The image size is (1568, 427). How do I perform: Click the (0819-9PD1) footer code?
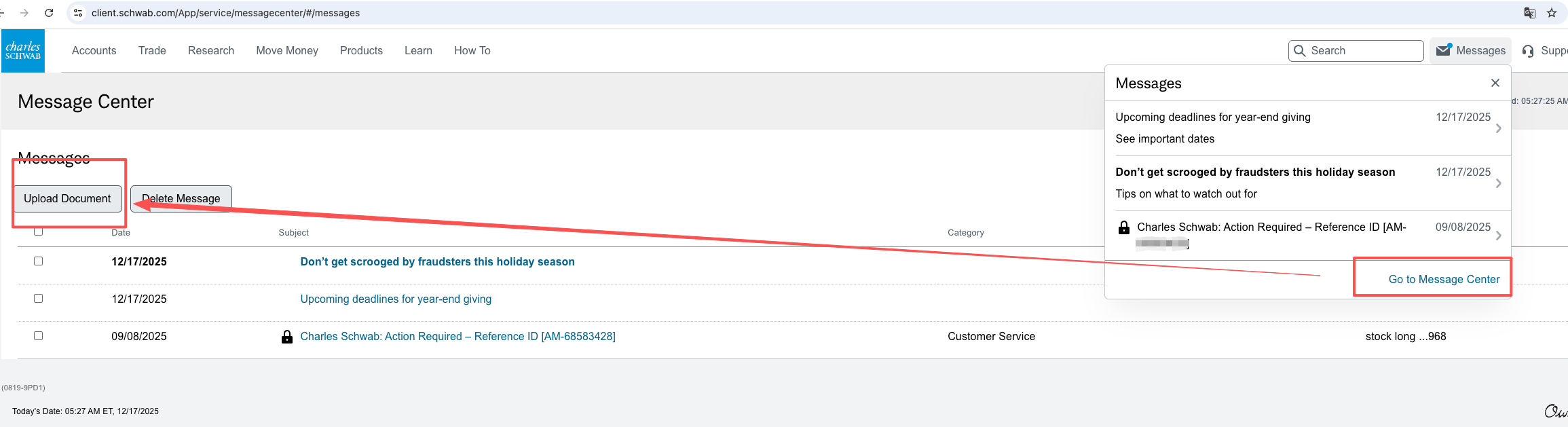[x=23, y=388]
